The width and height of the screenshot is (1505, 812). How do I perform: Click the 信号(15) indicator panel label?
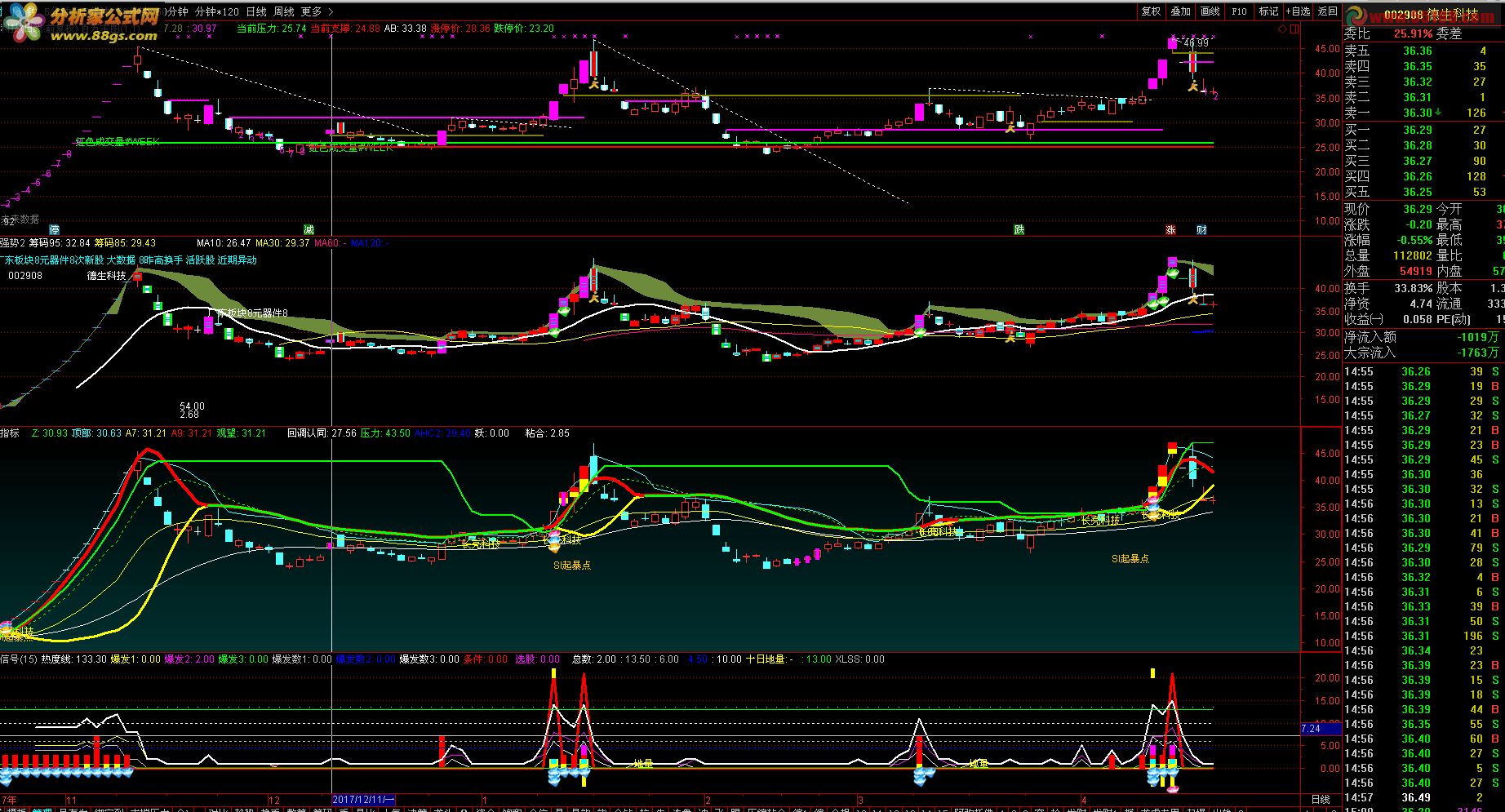(19, 659)
